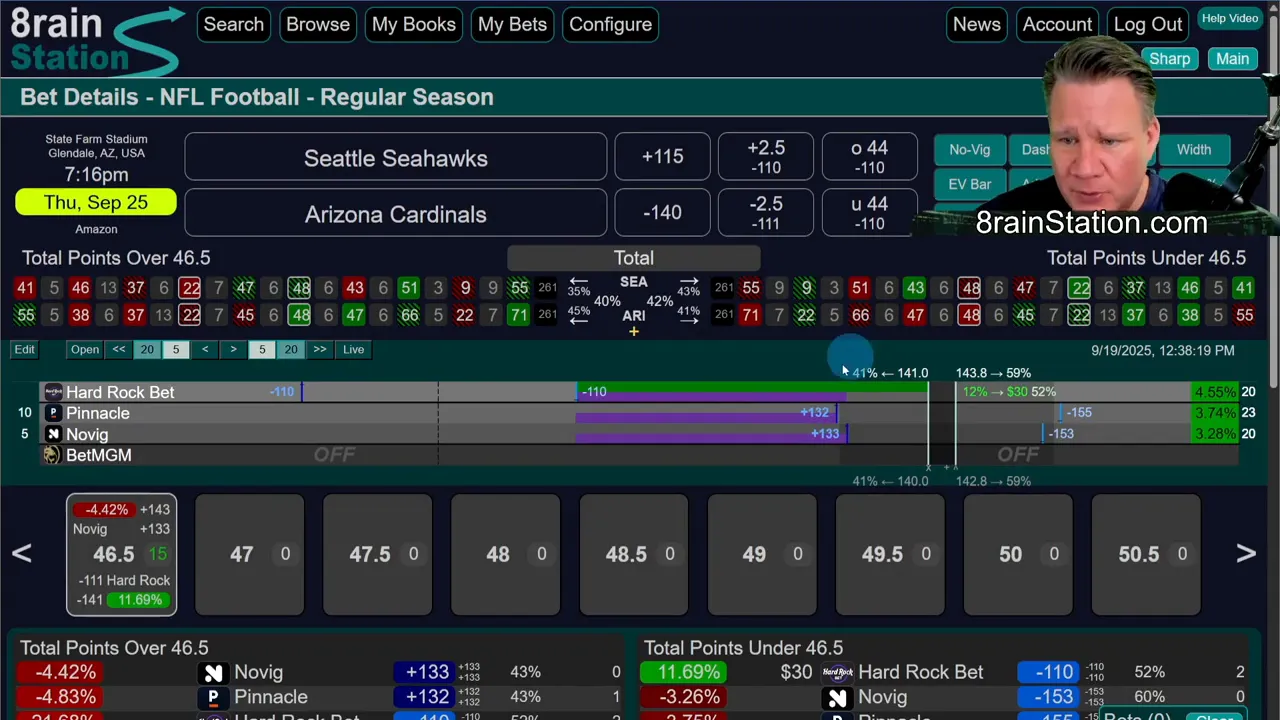Open My Bets
Image resolution: width=1280 pixels, height=720 pixels.
[x=512, y=24]
